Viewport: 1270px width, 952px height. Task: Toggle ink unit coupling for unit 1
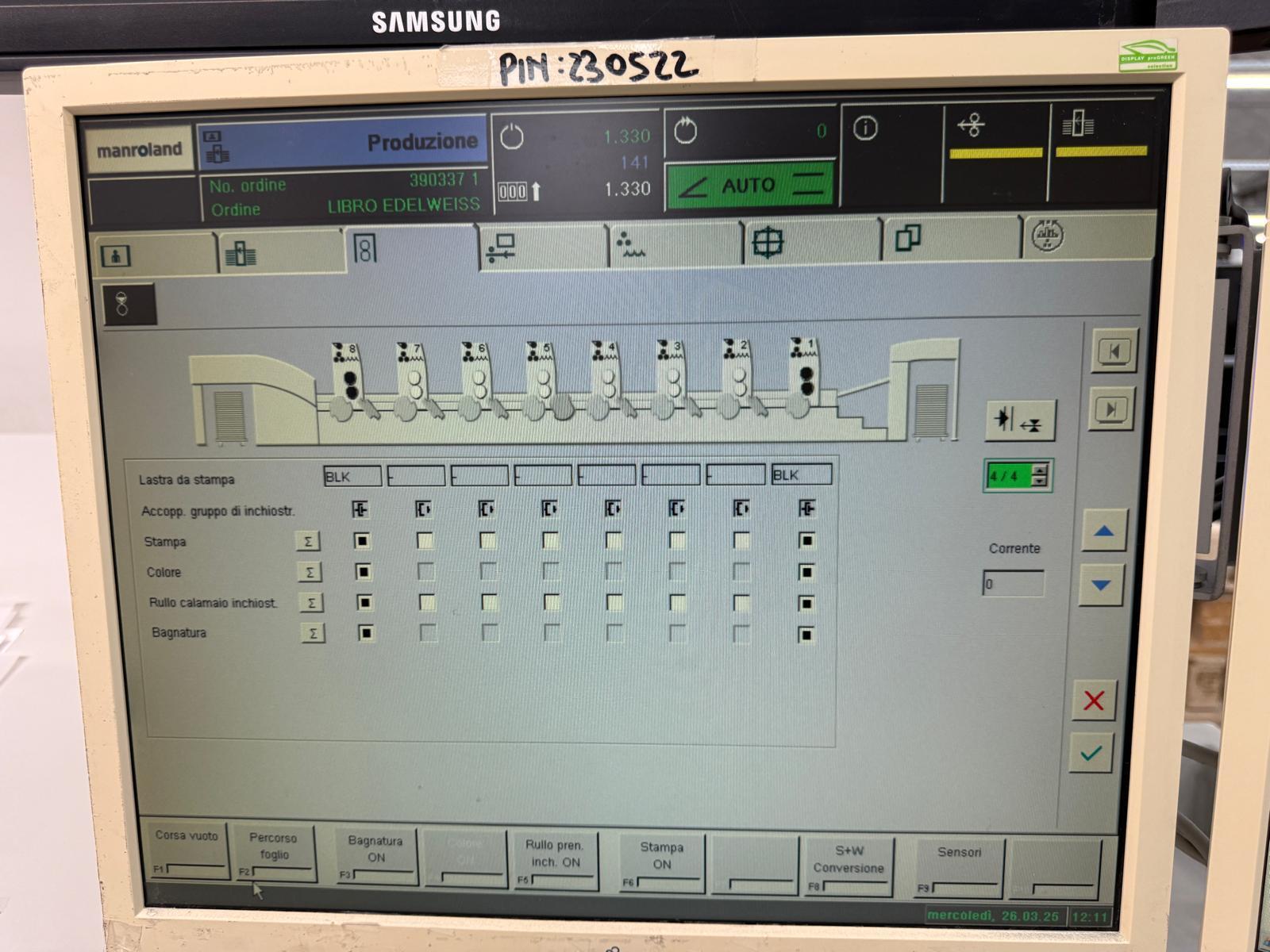click(x=806, y=509)
